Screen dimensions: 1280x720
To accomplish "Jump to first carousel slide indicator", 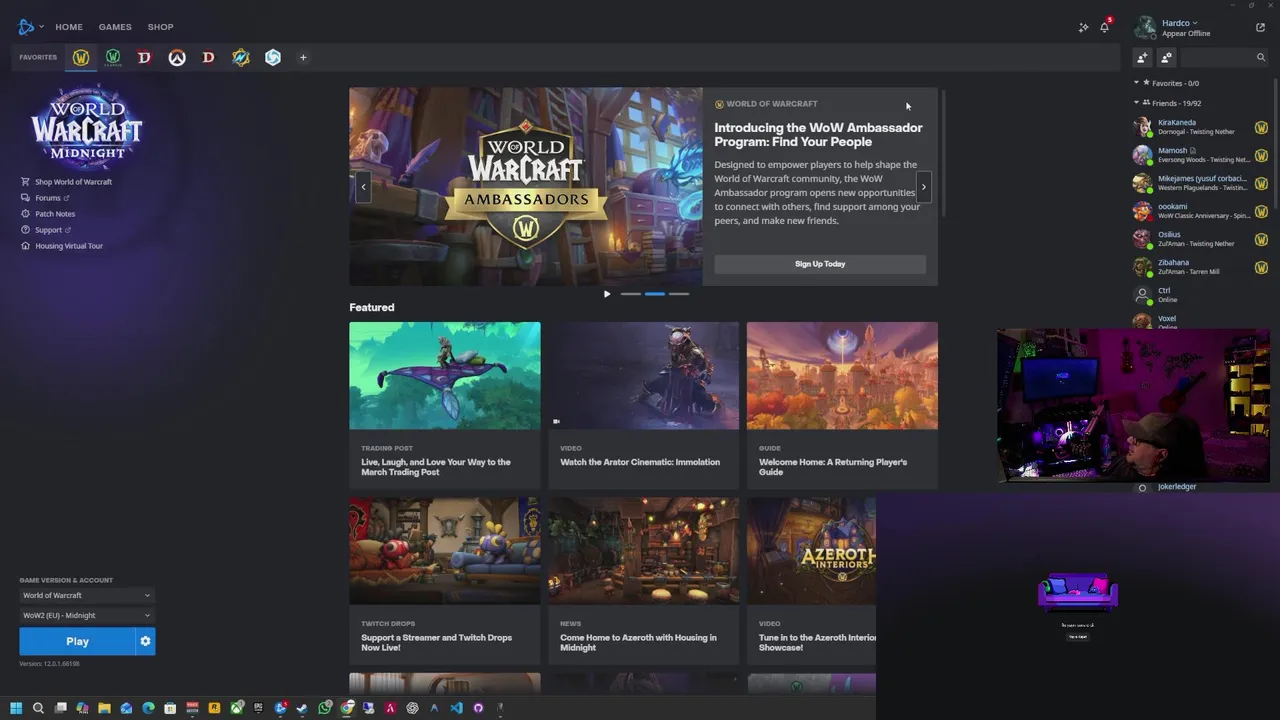I will (x=630, y=294).
